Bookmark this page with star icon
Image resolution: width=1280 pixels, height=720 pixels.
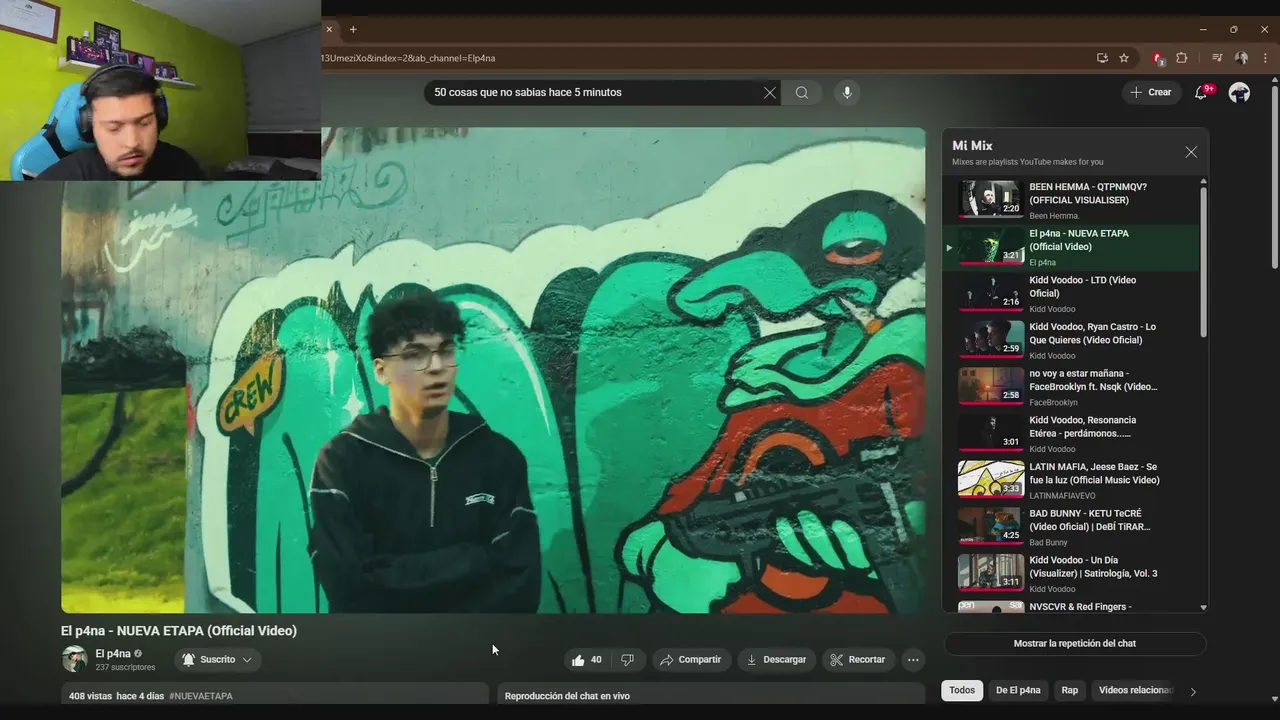point(1124,58)
